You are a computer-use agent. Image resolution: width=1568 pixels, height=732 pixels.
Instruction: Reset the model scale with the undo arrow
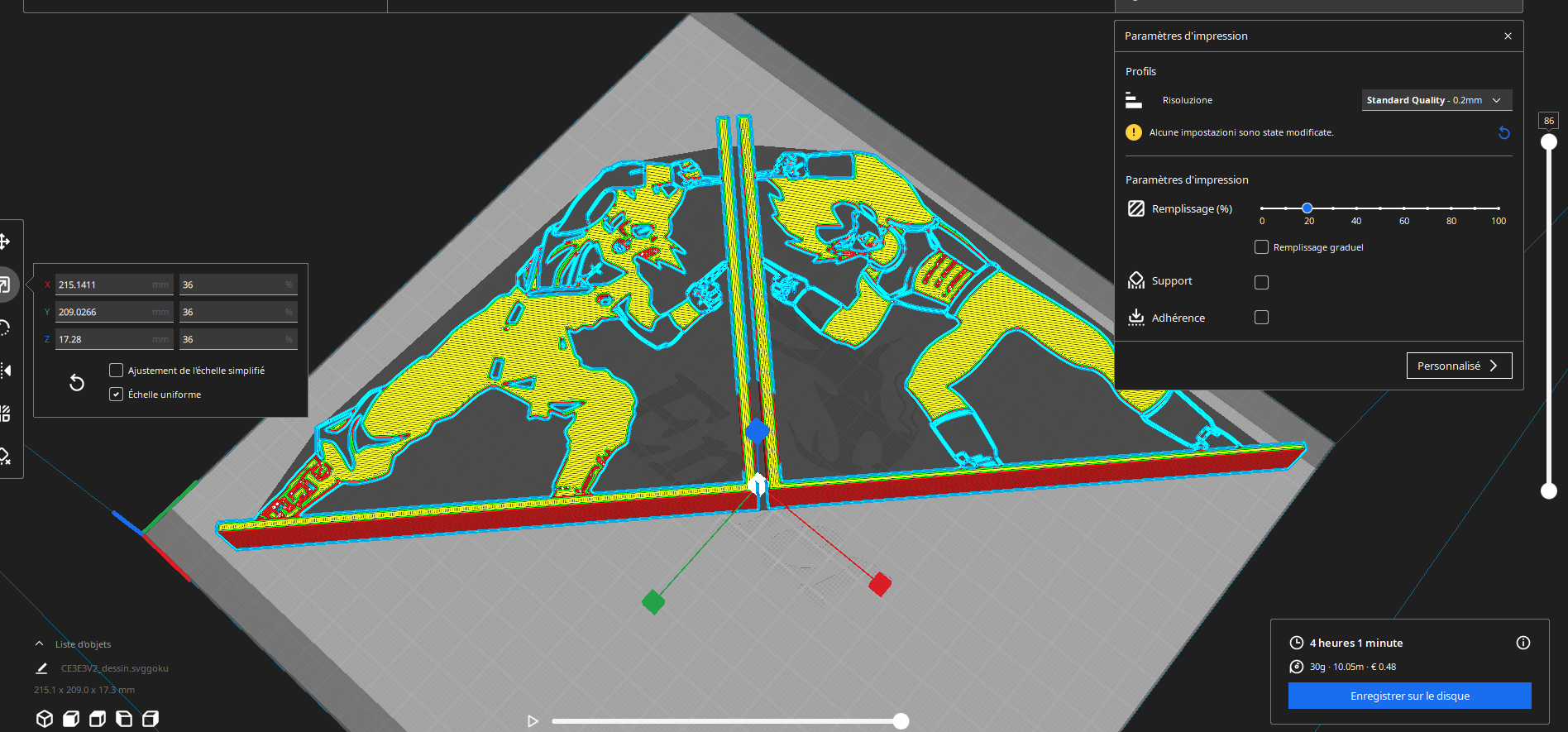(x=77, y=383)
